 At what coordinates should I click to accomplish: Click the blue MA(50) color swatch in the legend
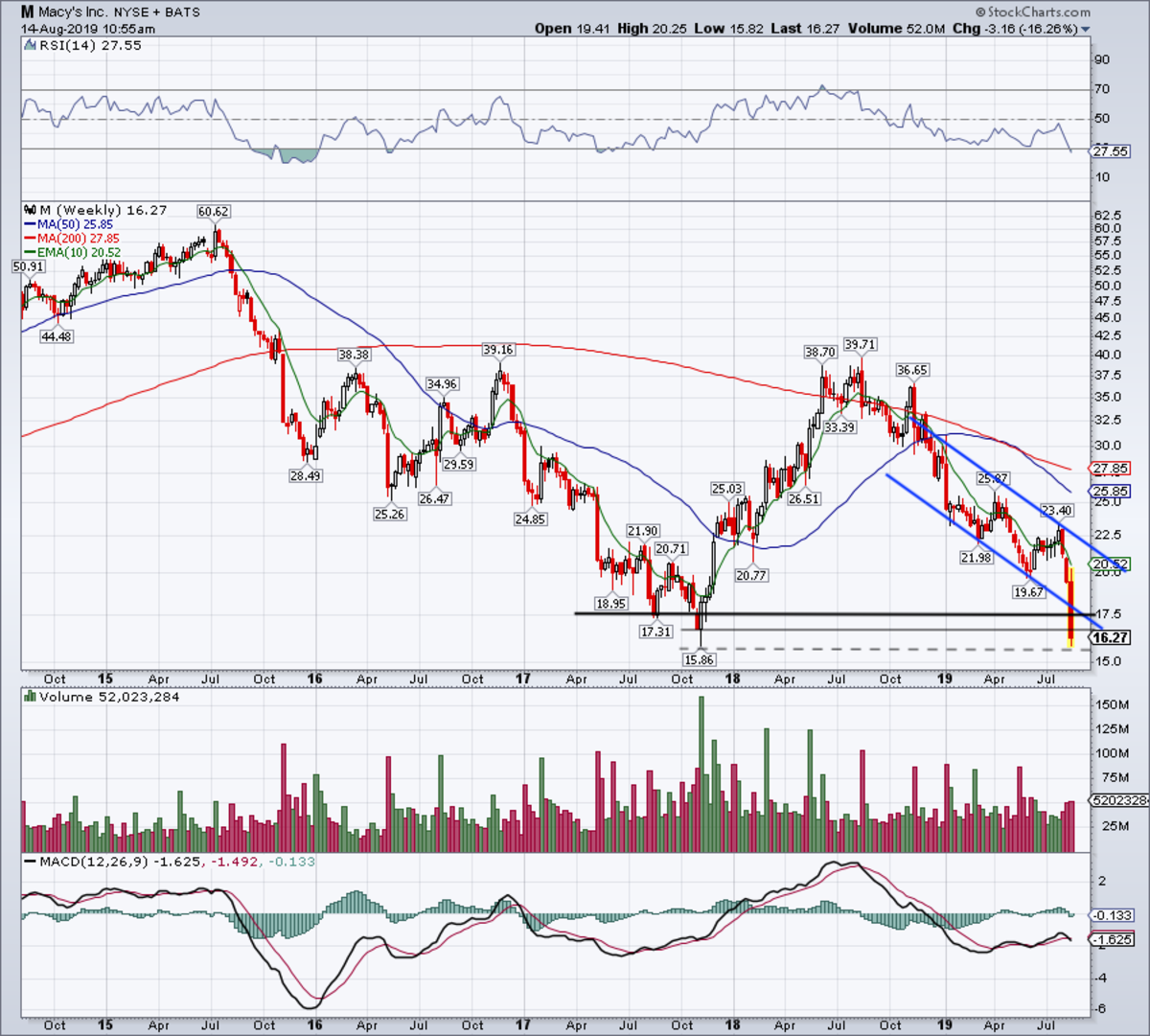31,223
